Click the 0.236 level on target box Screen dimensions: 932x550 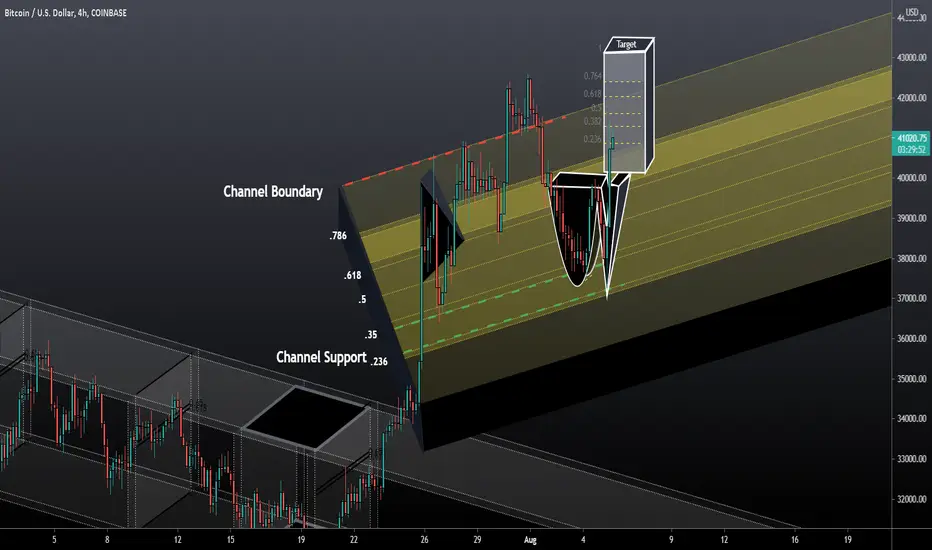[x=593, y=139]
